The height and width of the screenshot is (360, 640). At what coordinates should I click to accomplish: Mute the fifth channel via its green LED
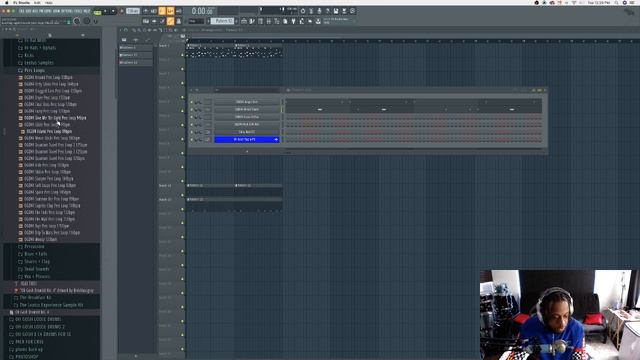click(x=191, y=132)
